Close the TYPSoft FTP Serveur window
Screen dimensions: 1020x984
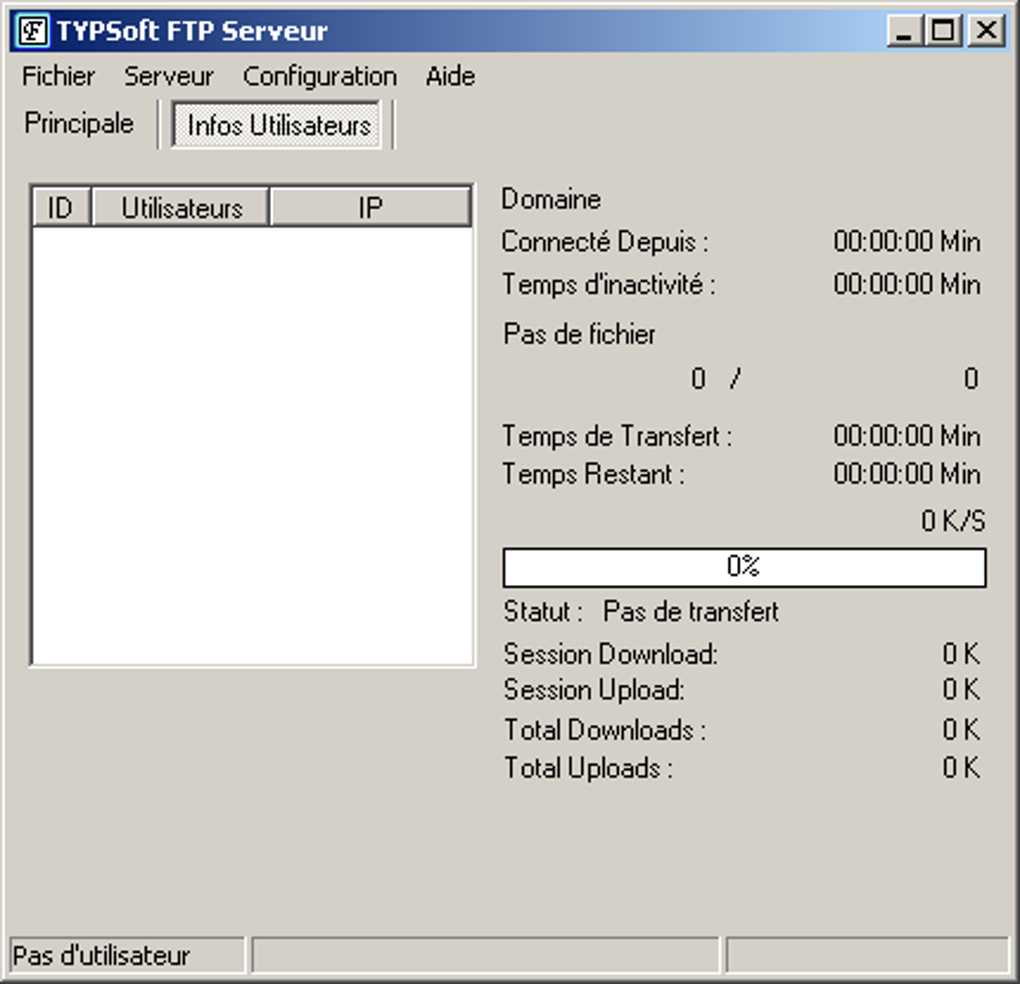(986, 31)
